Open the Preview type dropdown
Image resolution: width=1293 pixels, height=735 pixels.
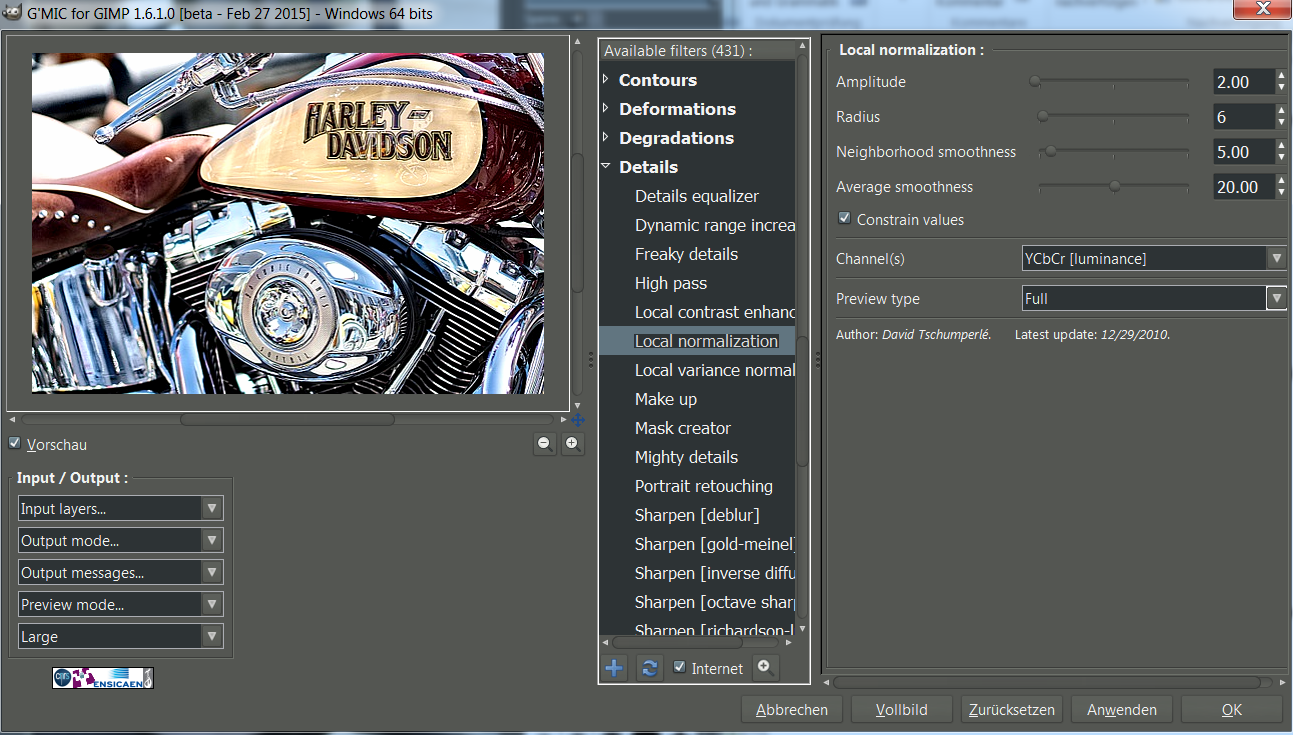(1153, 298)
